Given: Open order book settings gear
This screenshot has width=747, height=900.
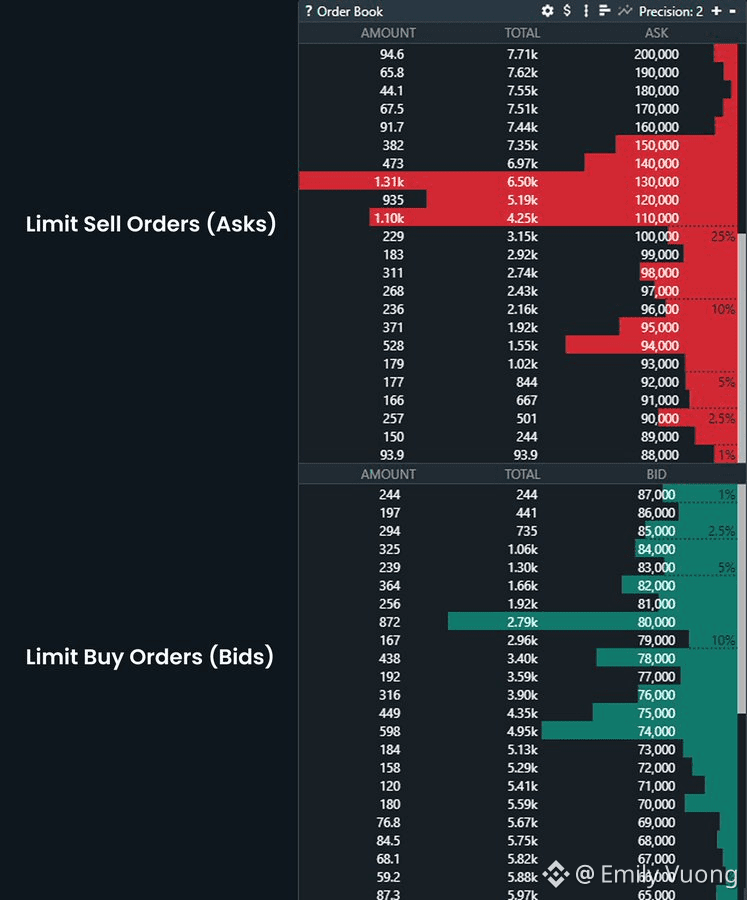Looking at the screenshot, I should click(547, 11).
